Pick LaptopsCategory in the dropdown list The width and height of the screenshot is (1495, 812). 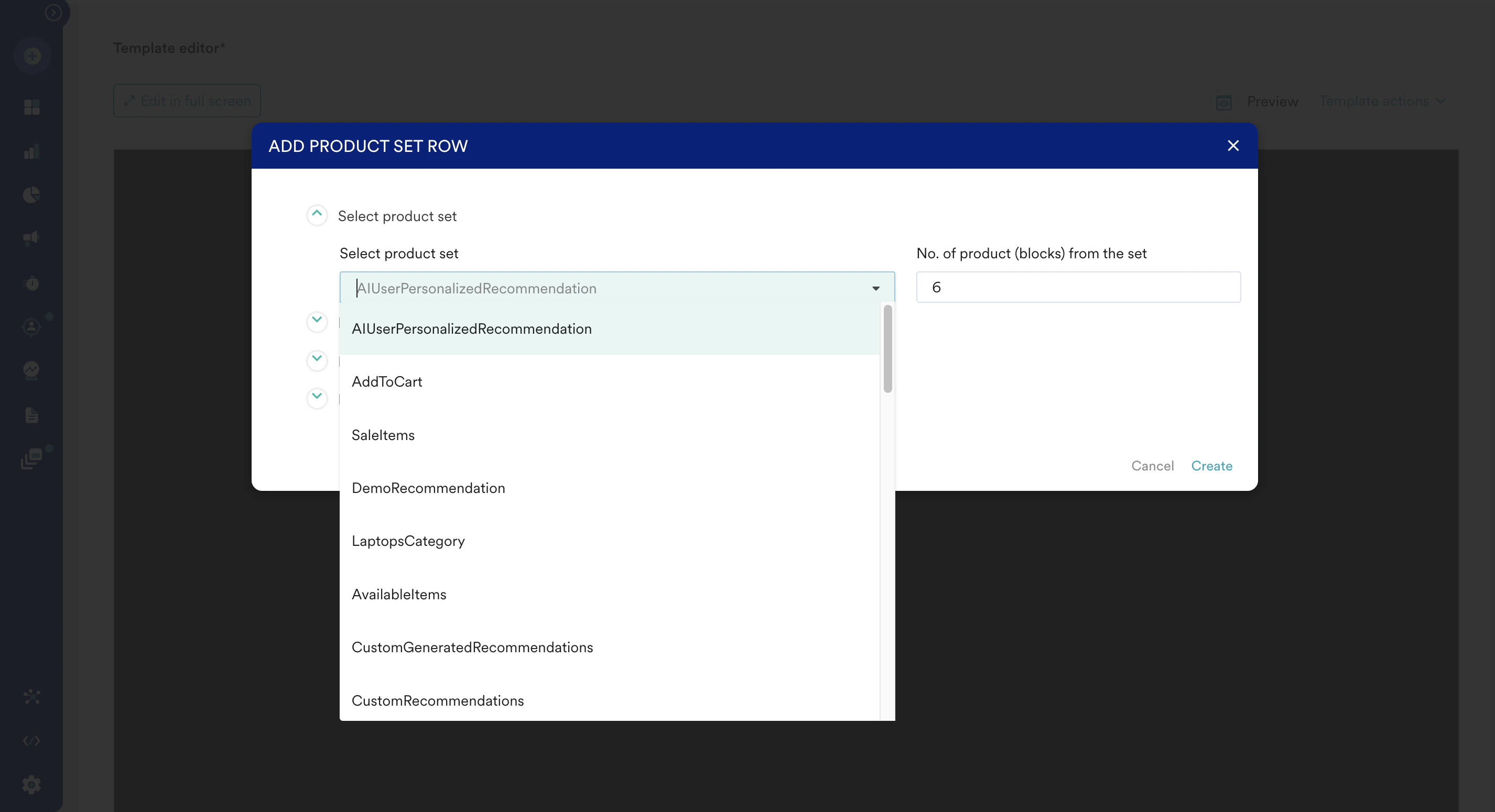408,541
